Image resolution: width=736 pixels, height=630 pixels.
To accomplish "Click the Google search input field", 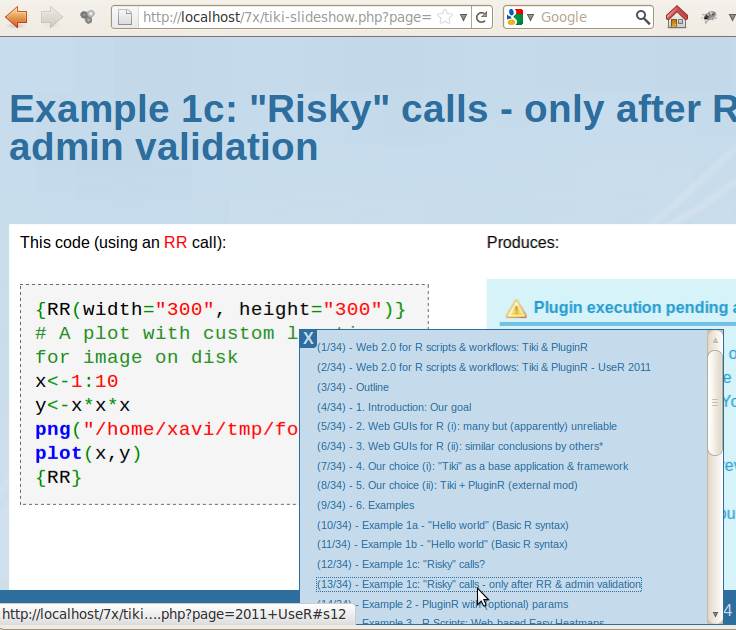I will pyautogui.click(x=586, y=17).
